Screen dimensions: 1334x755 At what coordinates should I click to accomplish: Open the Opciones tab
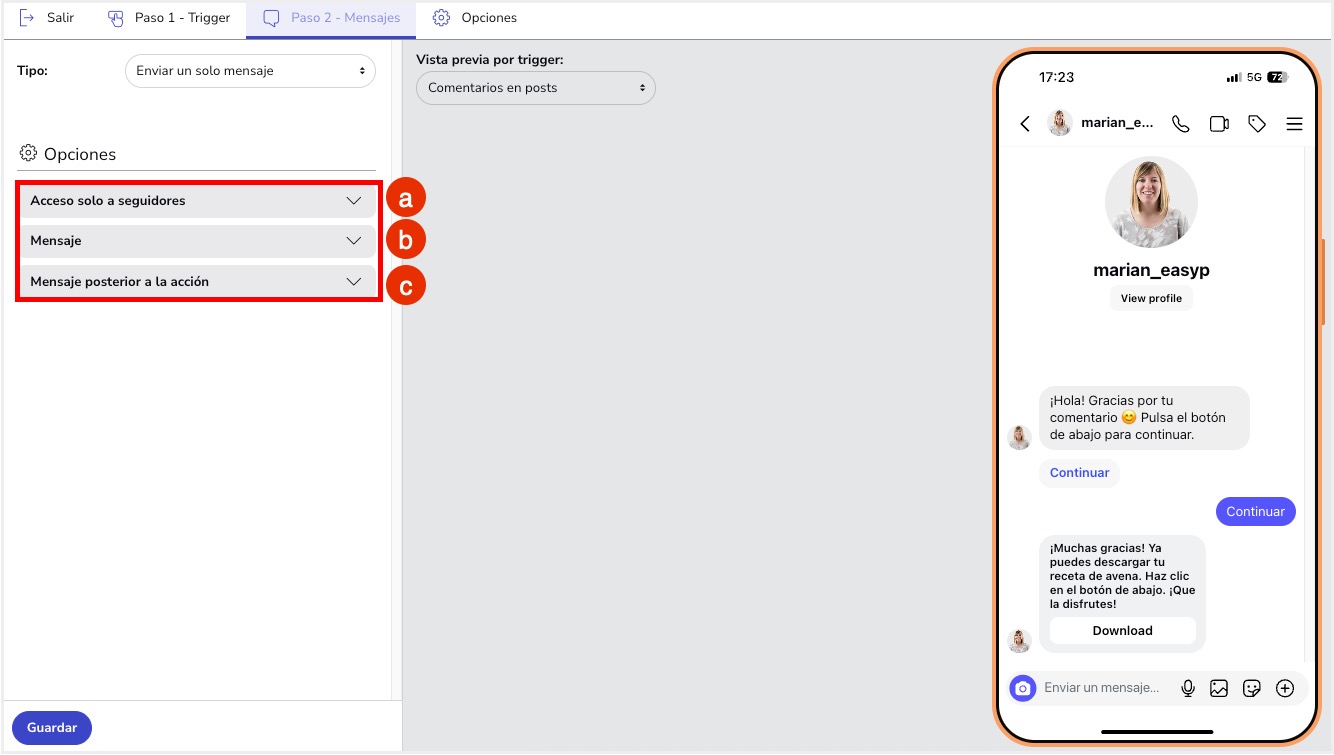pyautogui.click(x=474, y=17)
